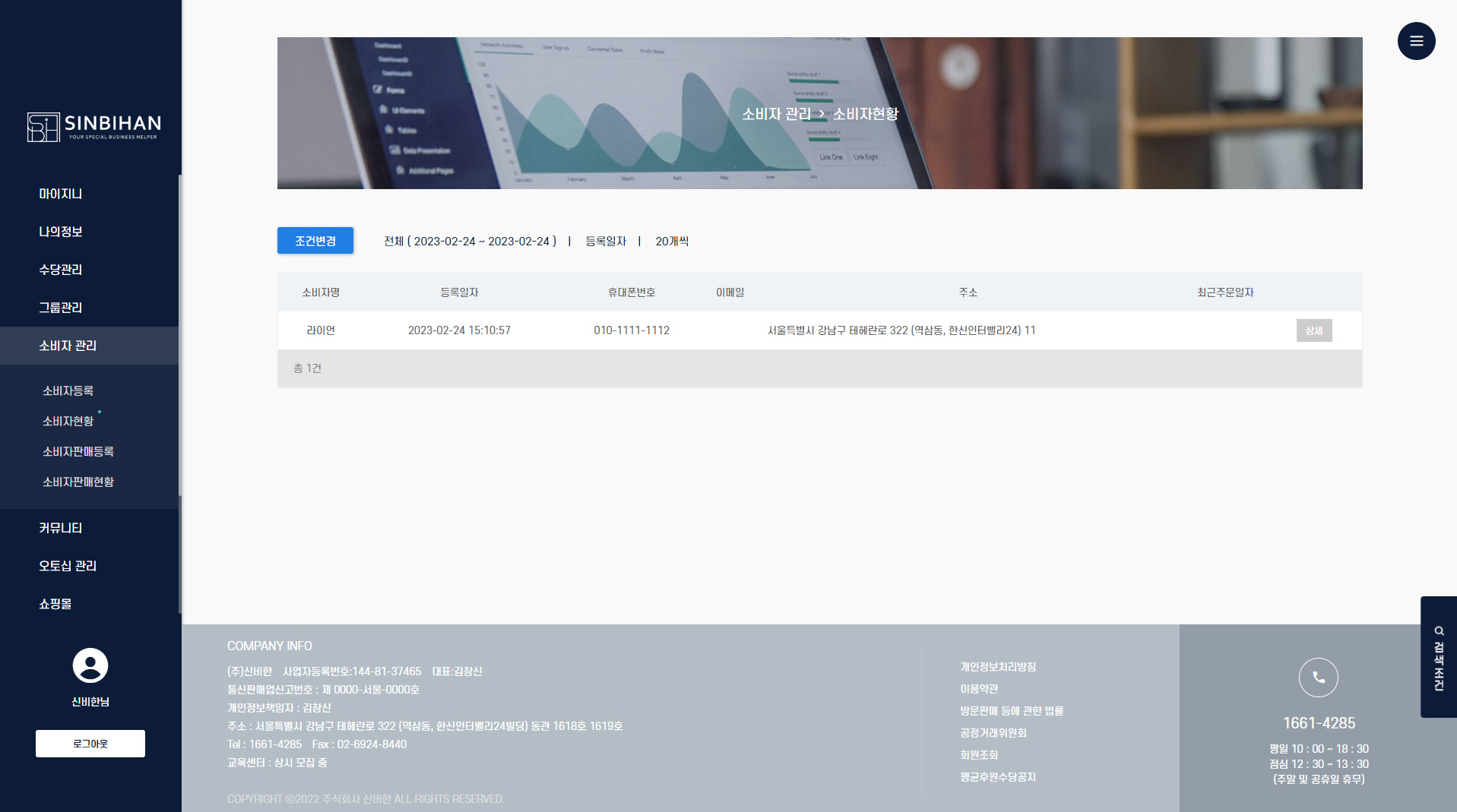Go to 소비자등록 submenu

[x=68, y=390]
